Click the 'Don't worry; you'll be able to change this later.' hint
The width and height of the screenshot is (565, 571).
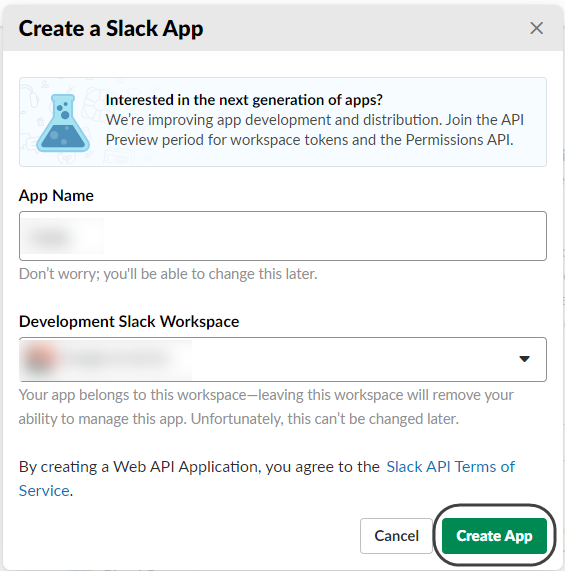pos(168,274)
